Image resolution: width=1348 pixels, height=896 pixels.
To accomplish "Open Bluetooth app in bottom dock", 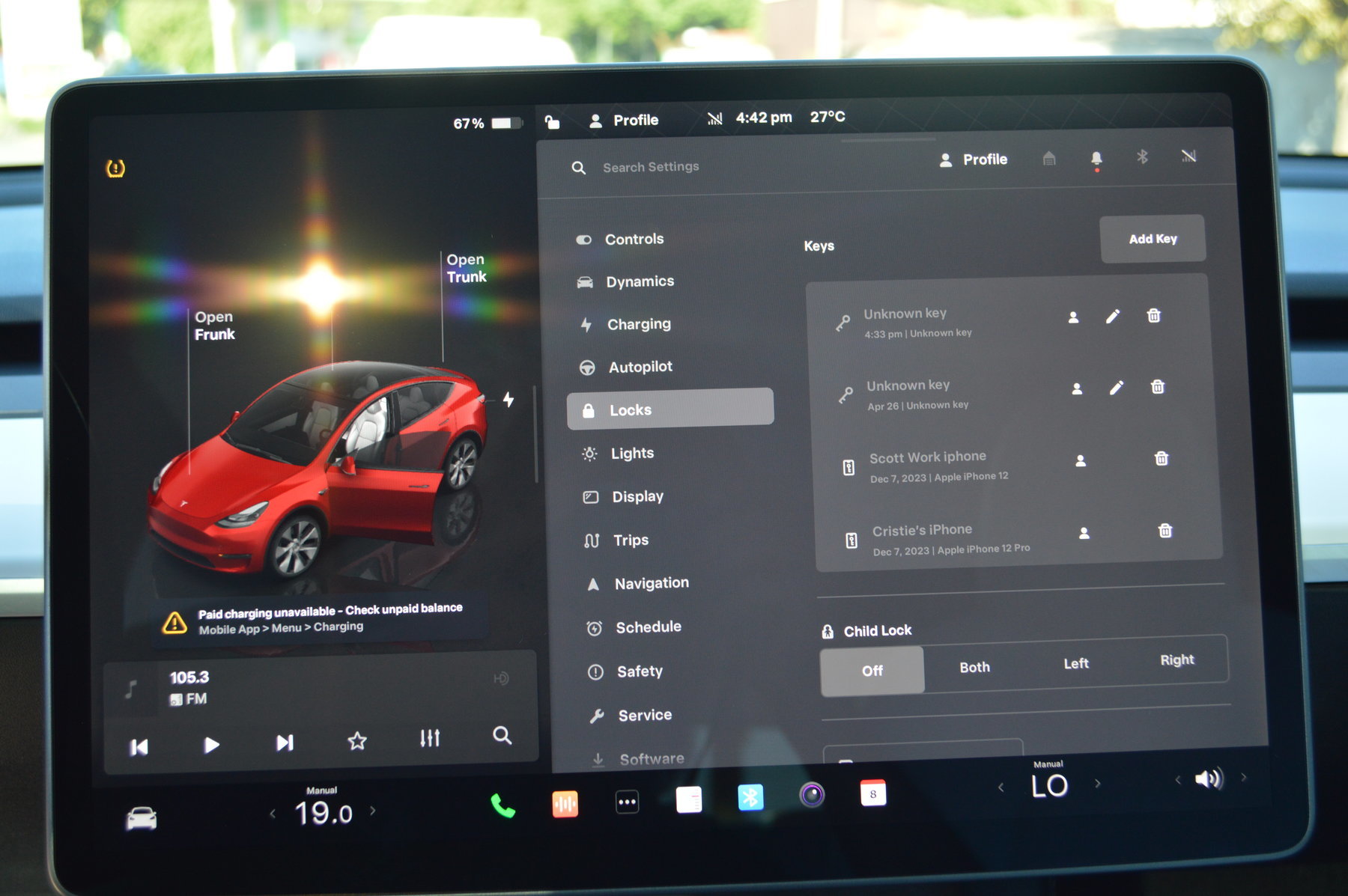I will tap(750, 797).
